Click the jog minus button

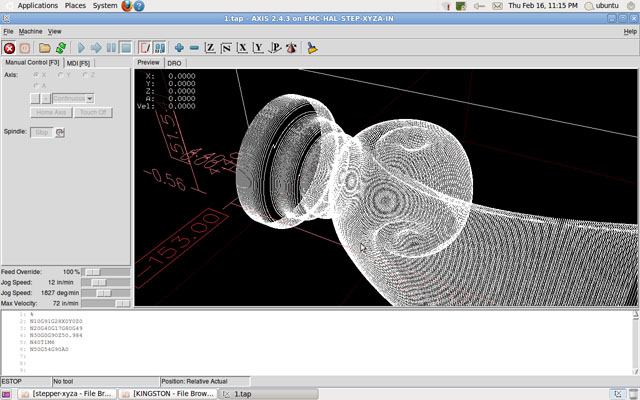(35, 99)
